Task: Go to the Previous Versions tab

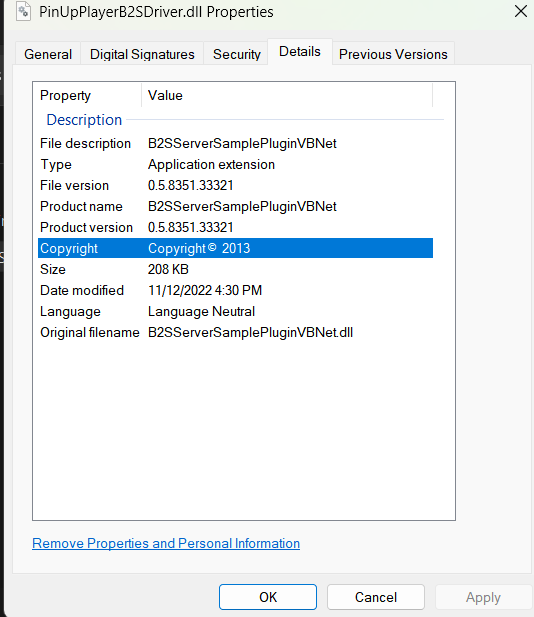Action: pyautogui.click(x=393, y=54)
